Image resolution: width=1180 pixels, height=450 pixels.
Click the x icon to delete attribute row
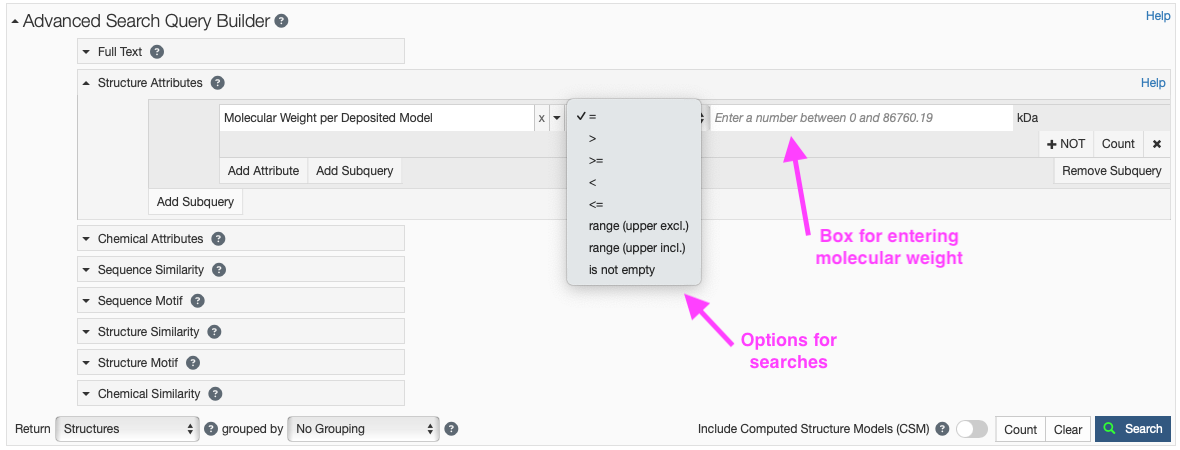click(1157, 144)
